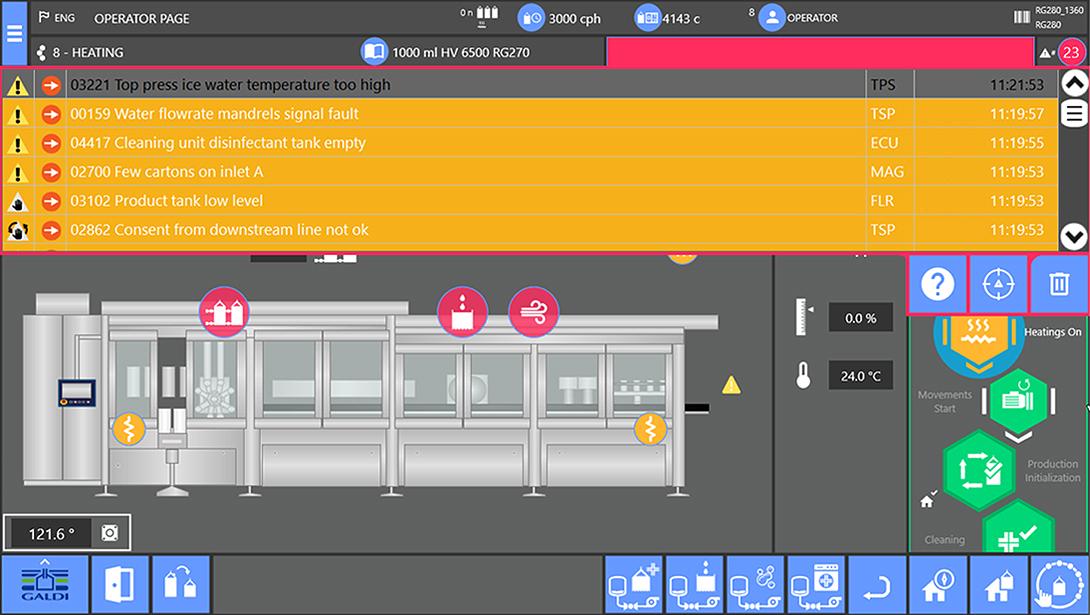Select alarm 03221 Top press ice water temperature
The height and width of the screenshot is (615, 1090).
[466, 85]
